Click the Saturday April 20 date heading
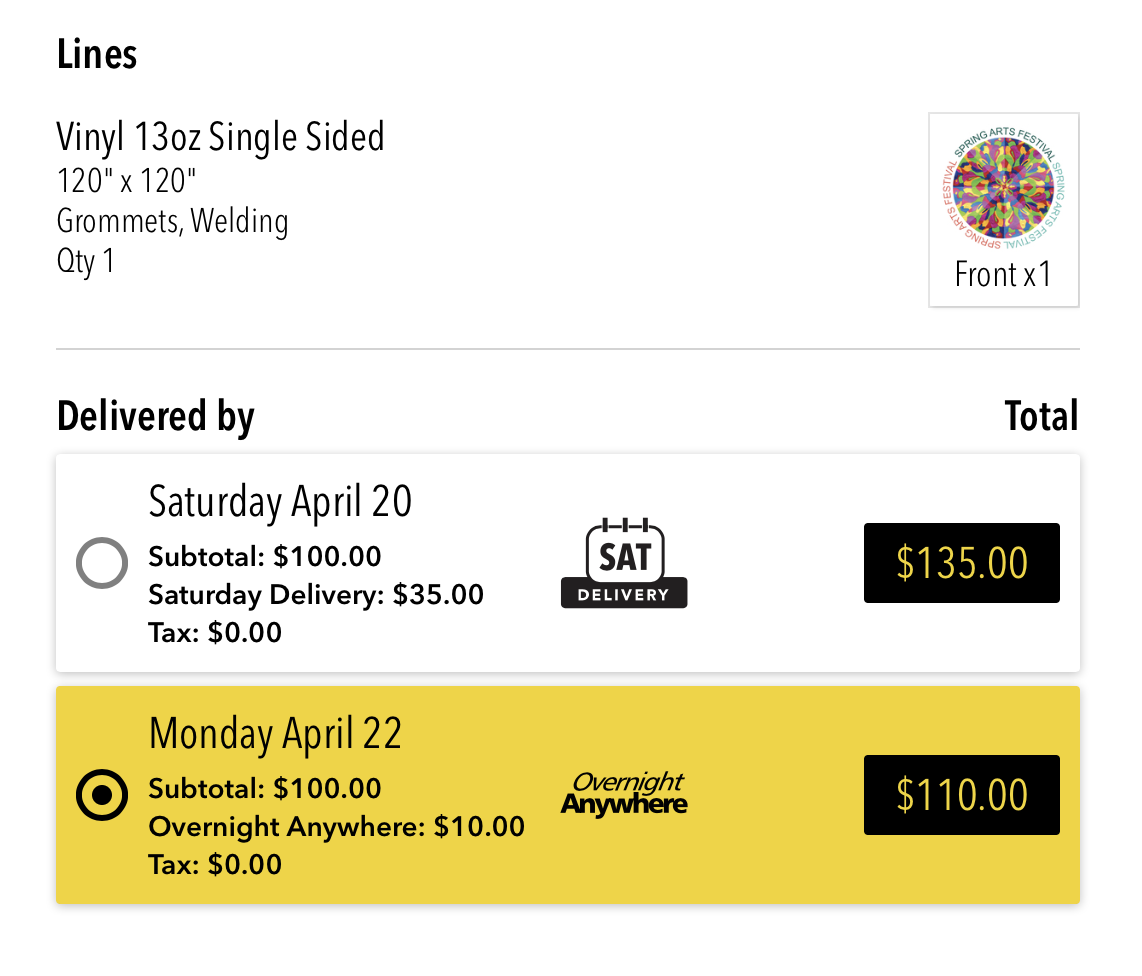The width and height of the screenshot is (1142, 976). pyautogui.click(x=280, y=502)
